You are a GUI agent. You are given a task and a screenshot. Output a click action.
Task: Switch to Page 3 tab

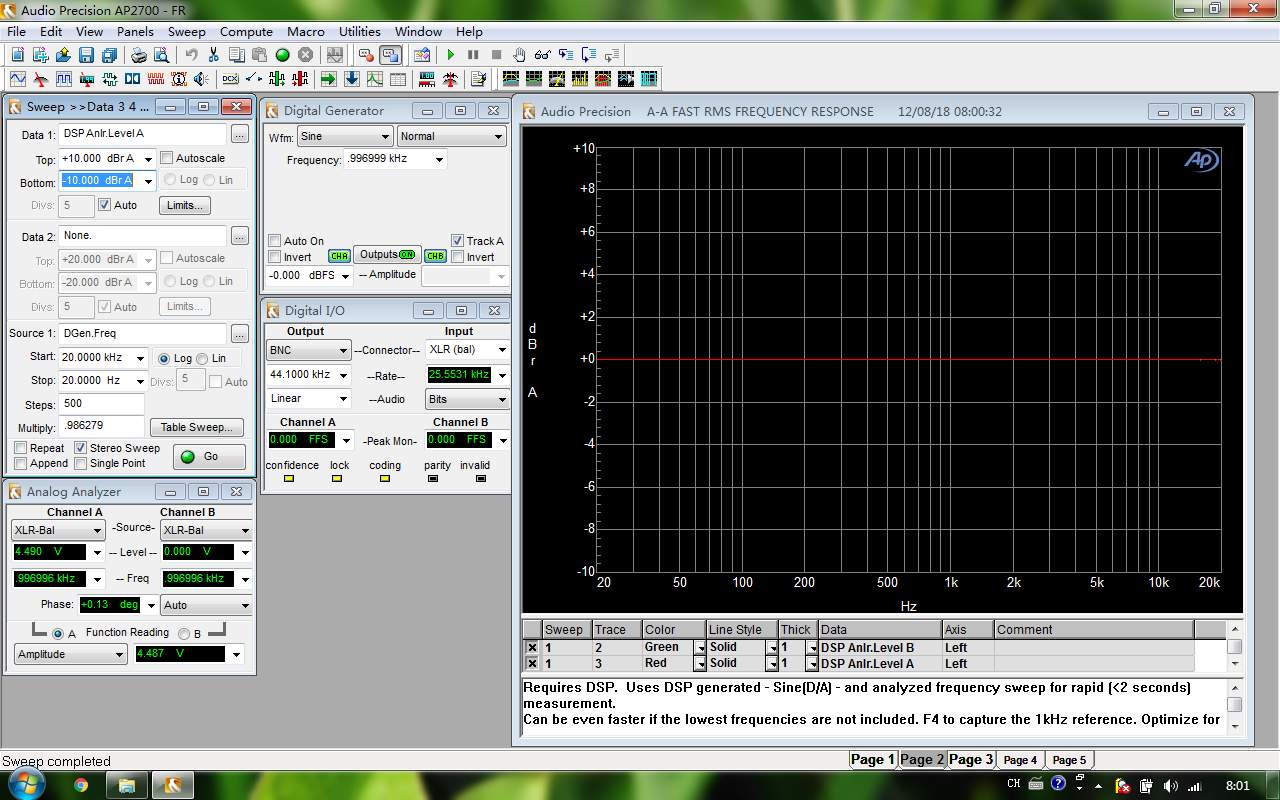[970, 759]
